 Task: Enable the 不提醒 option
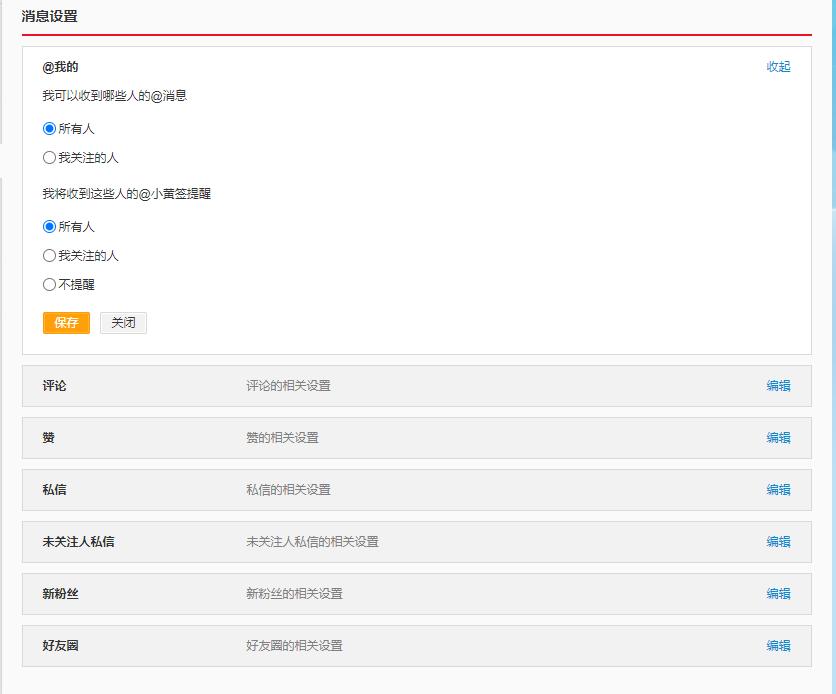pos(49,284)
